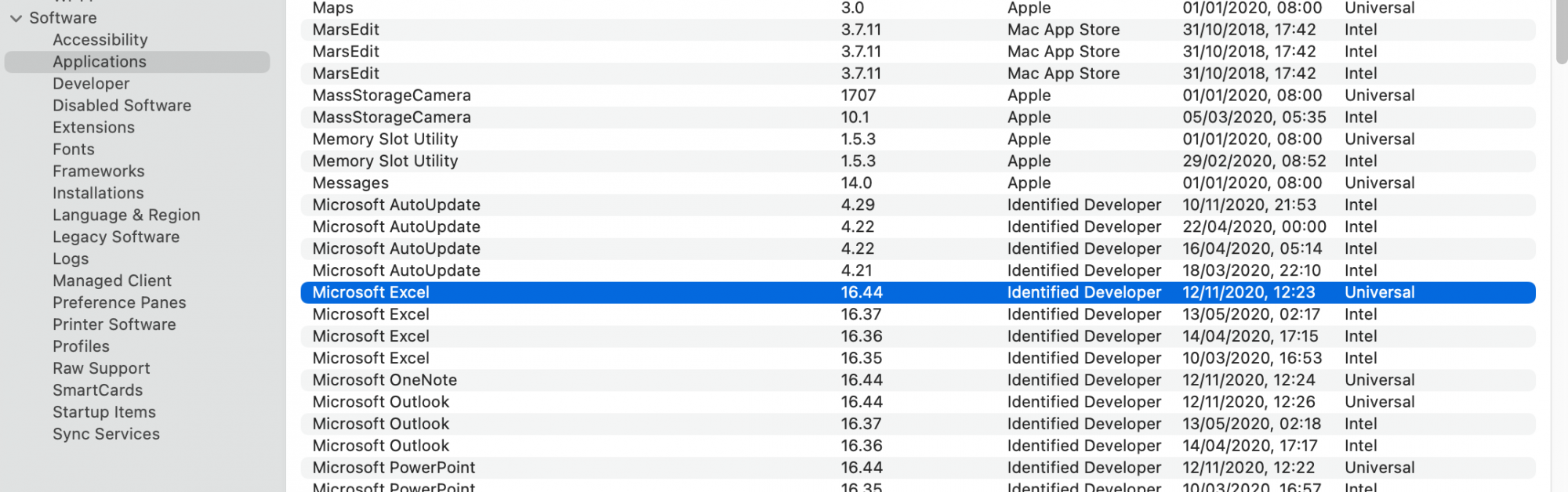The width and height of the screenshot is (1568, 492).
Task: Select Microsoft AutoUpdate dated 22/04/2020
Action: [x=918, y=227]
